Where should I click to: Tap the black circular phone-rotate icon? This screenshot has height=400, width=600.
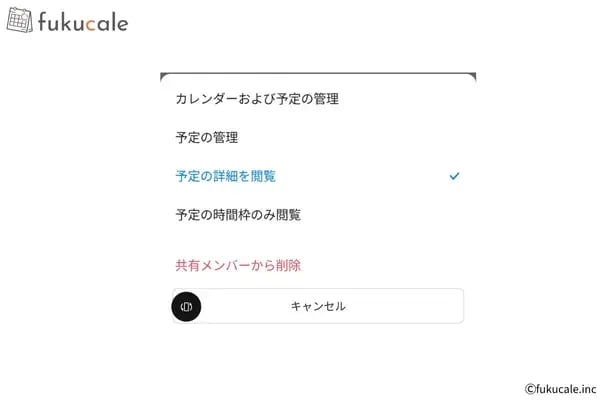pos(186,307)
